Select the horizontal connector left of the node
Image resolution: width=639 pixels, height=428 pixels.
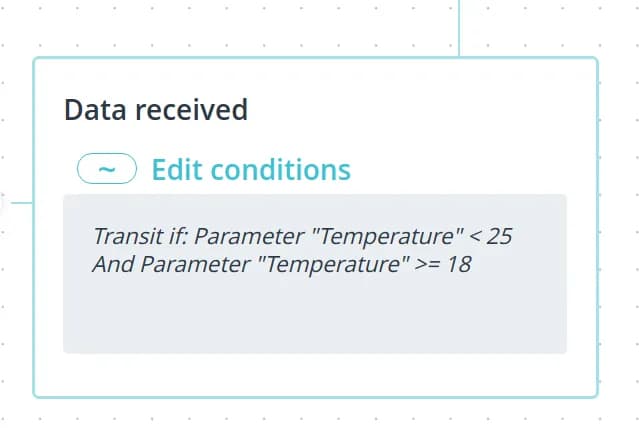point(18,202)
